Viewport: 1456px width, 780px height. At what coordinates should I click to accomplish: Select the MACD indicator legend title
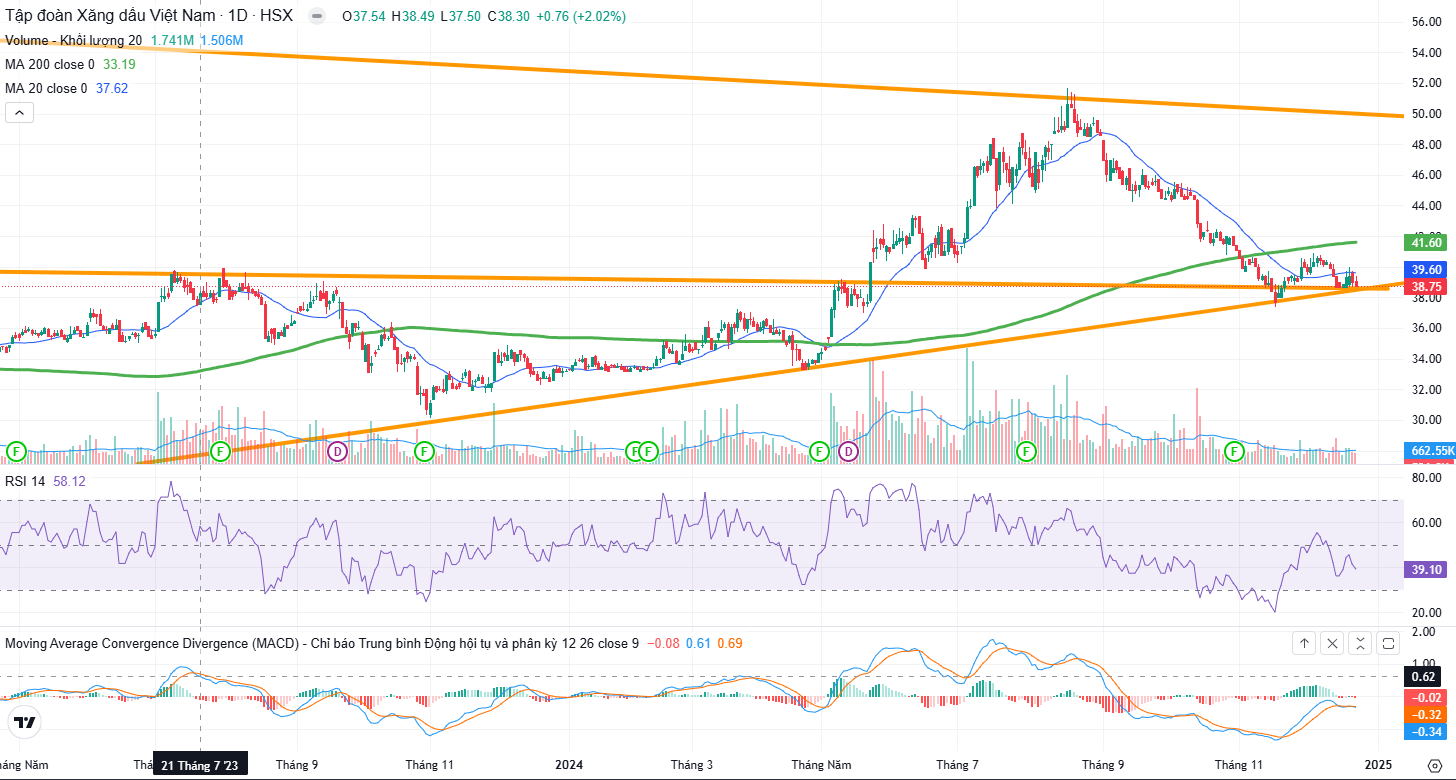click(x=322, y=643)
